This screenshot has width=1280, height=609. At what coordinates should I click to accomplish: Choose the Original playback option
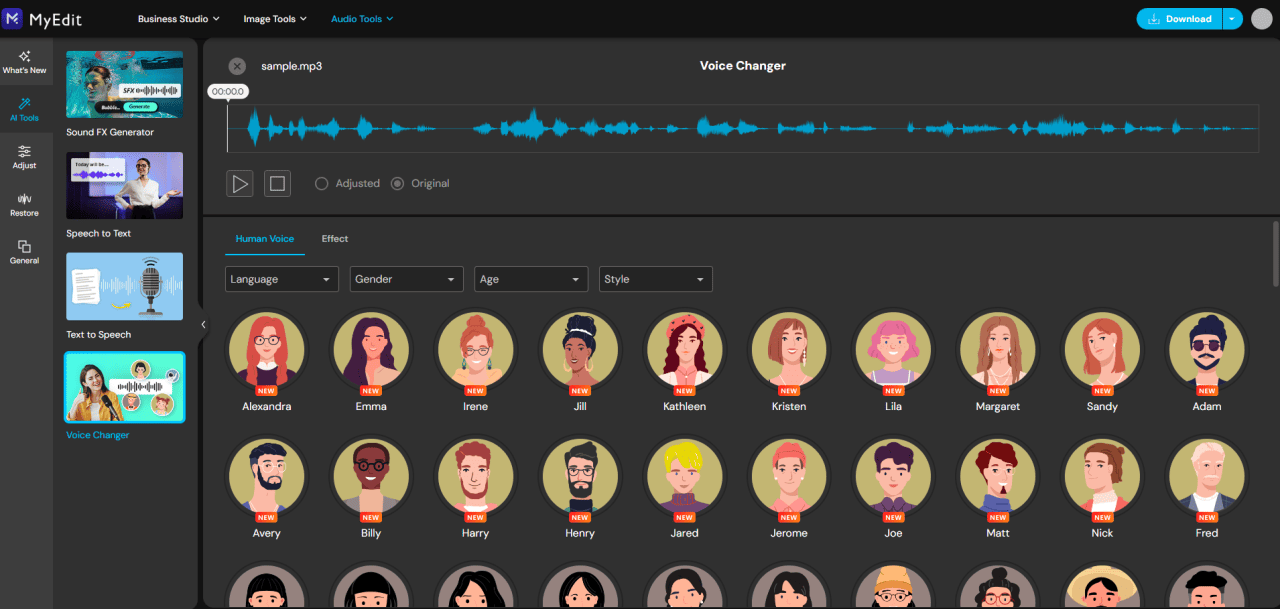420,184
